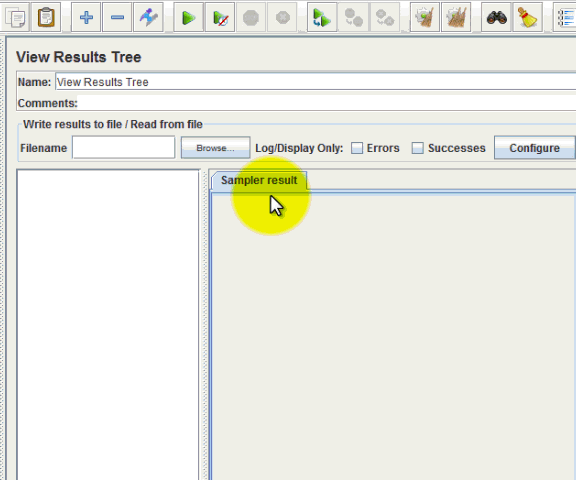This screenshot has width=576, height=480.
Task: Click into the Name text field
Action: point(316,82)
